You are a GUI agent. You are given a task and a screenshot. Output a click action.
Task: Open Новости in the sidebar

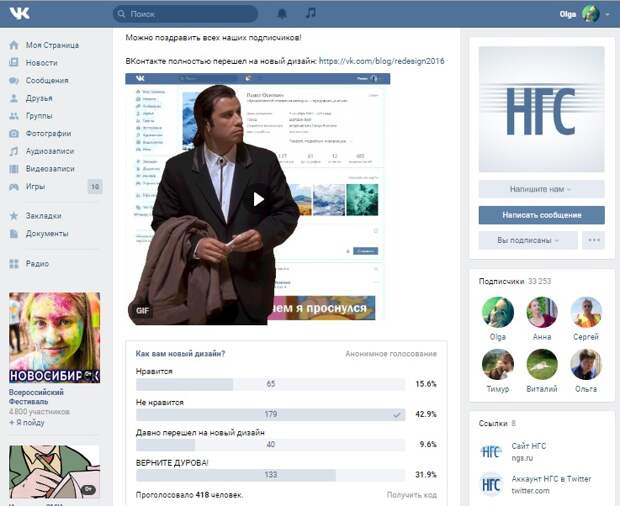point(42,63)
